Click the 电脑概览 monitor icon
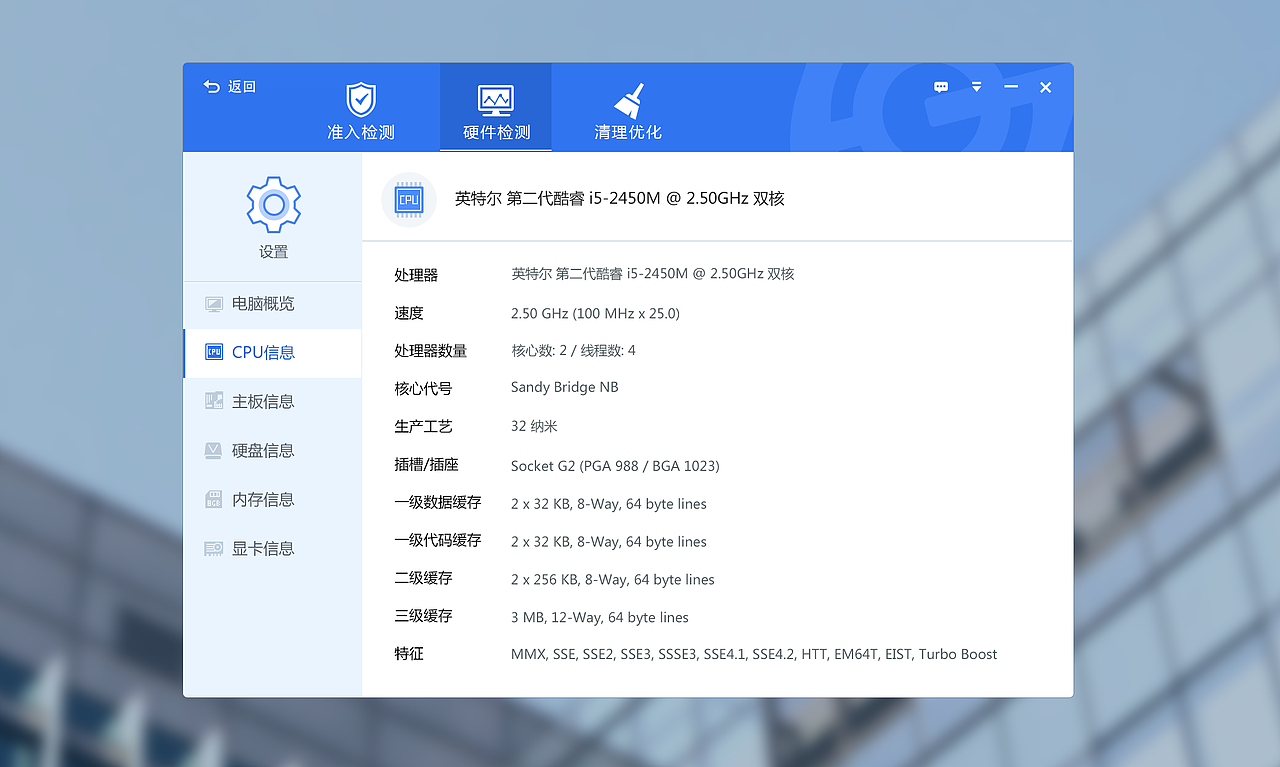 pyautogui.click(x=213, y=304)
